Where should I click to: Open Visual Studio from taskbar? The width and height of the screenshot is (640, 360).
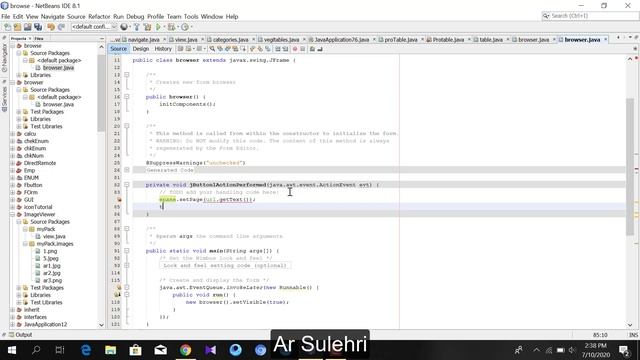pyautogui.click(x=210, y=350)
